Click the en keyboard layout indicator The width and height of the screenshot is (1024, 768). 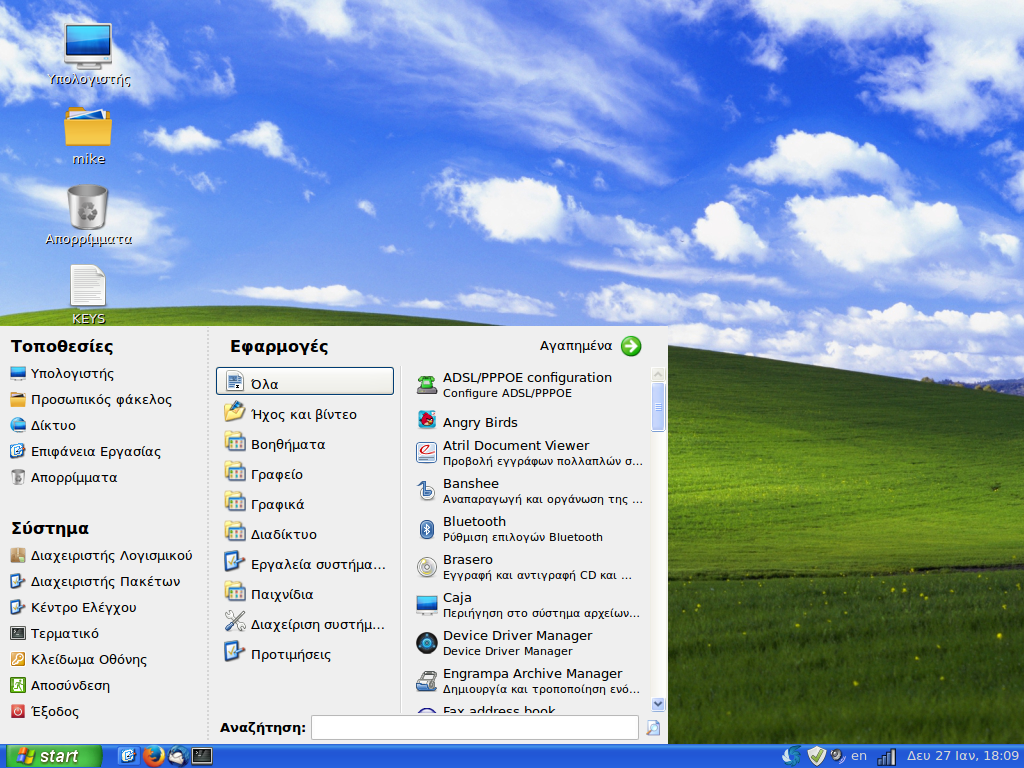[859, 756]
